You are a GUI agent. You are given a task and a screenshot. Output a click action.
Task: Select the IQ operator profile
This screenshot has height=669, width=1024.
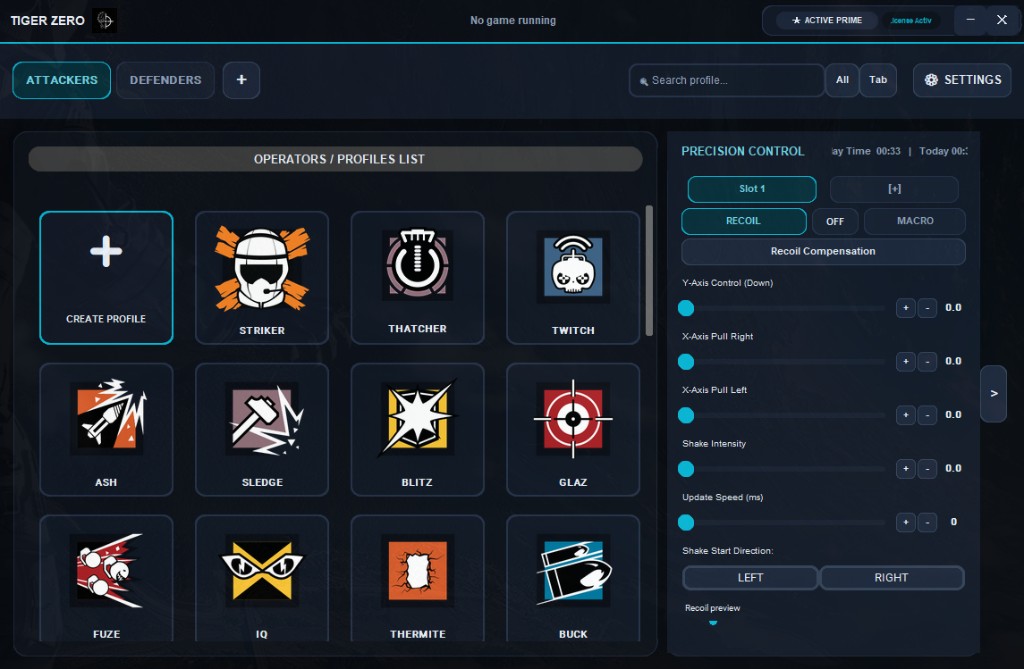pyautogui.click(x=262, y=578)
